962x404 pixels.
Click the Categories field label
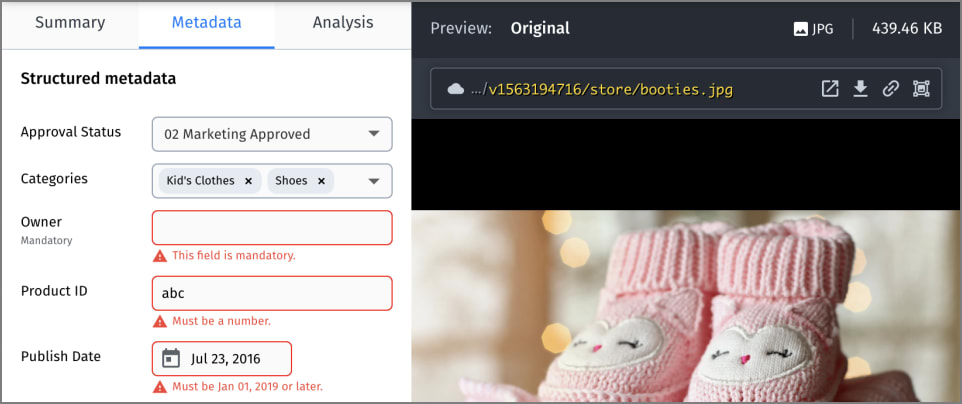[54, 179]
